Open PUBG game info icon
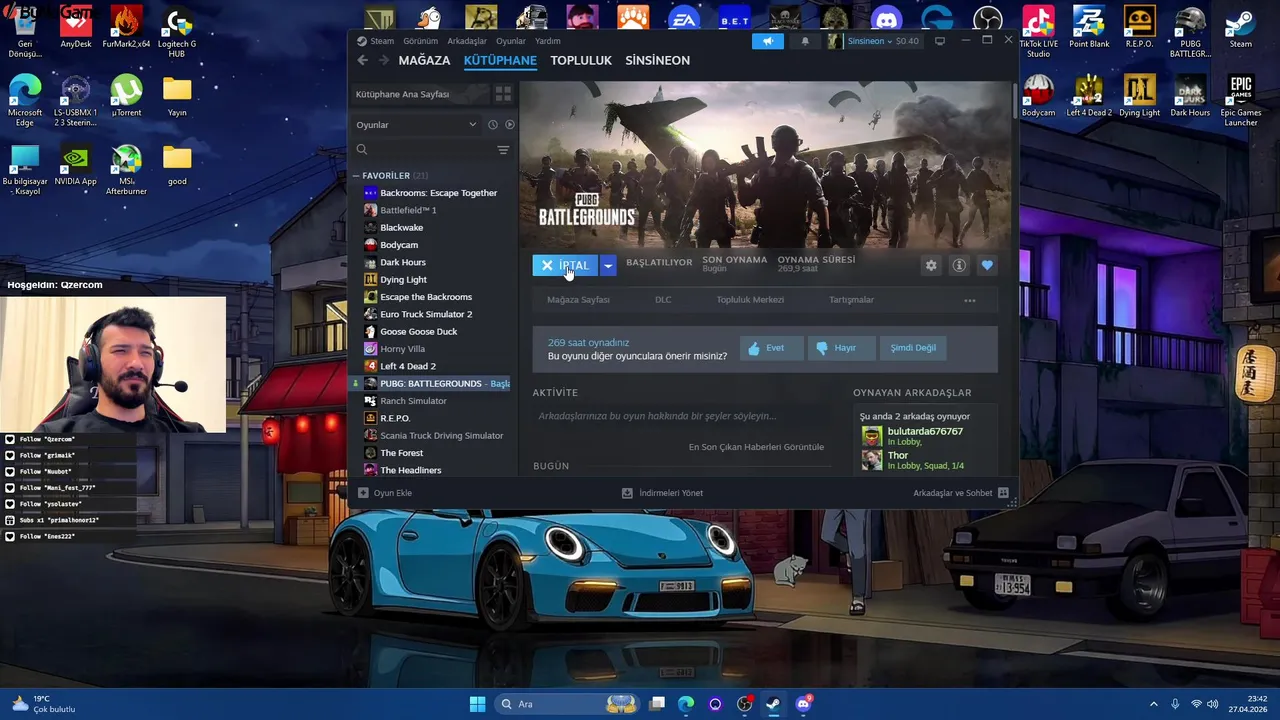This screenshot has height=720, width=1280. click(x=959, y=265)
